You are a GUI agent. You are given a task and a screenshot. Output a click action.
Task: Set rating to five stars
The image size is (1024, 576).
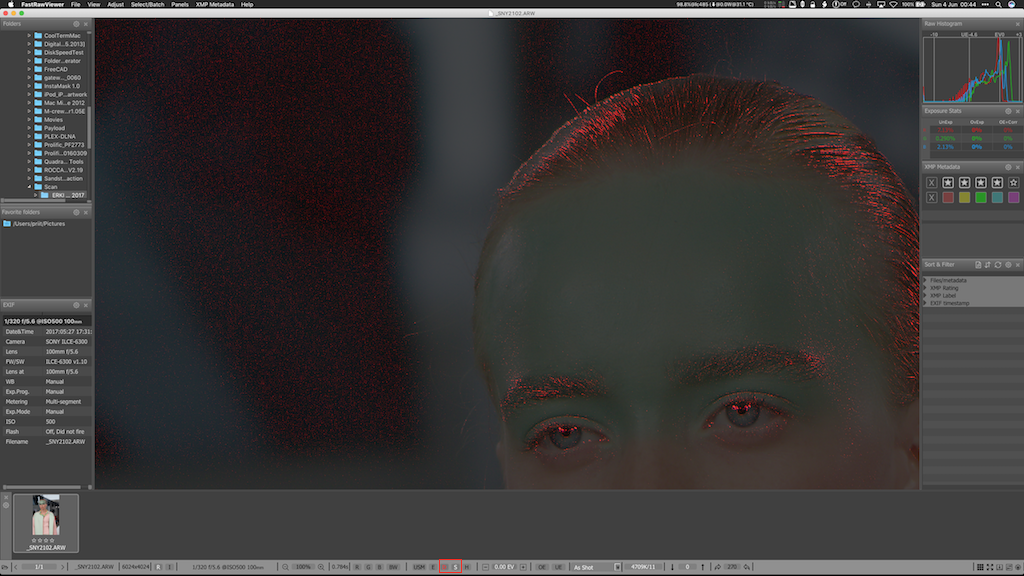1014,182
